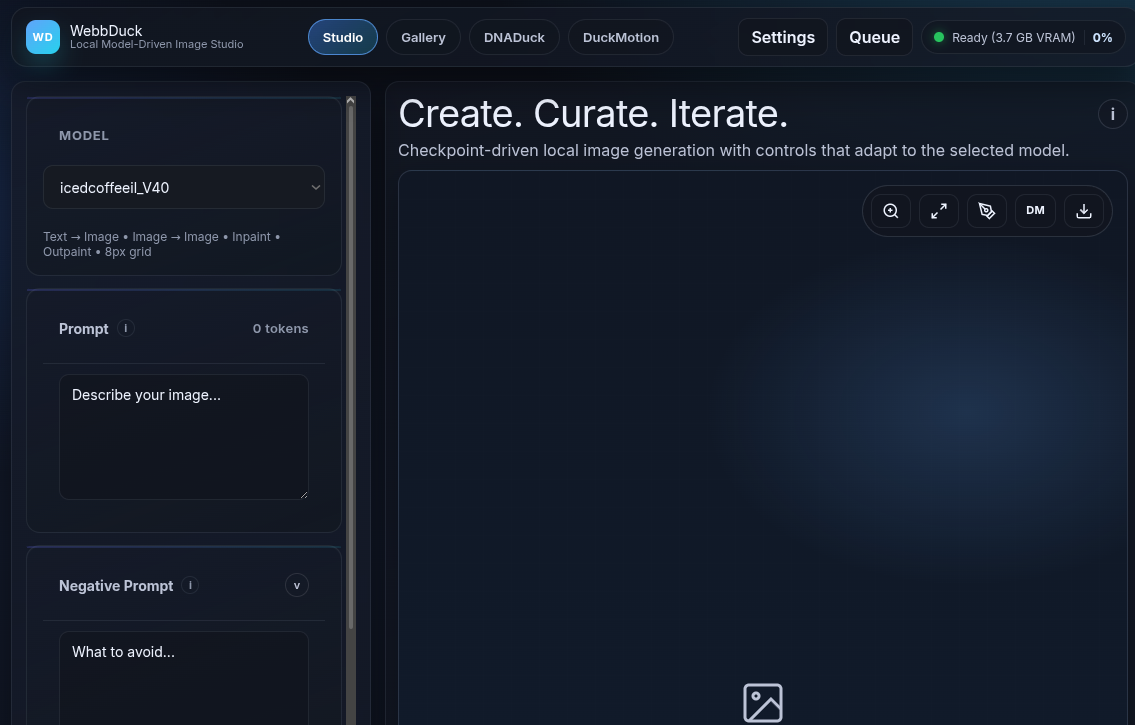Click the 0% progress indicator
The height and width of the screenshot is (725, 1135).
1102,38
